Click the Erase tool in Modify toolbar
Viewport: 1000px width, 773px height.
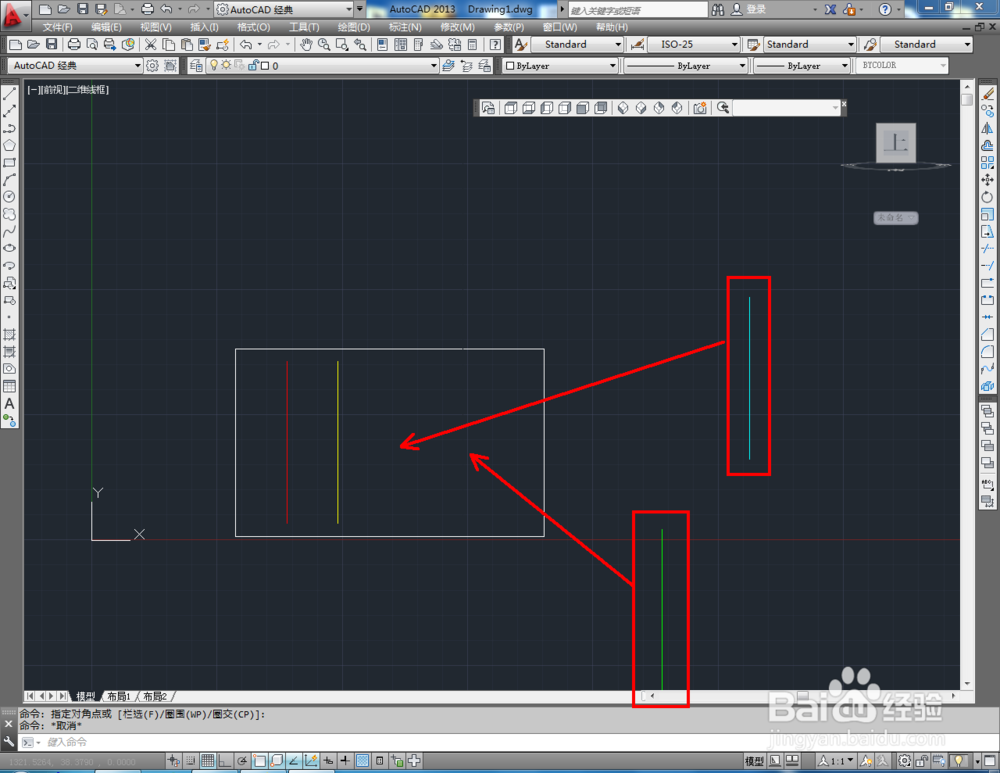tap(988, 94)
